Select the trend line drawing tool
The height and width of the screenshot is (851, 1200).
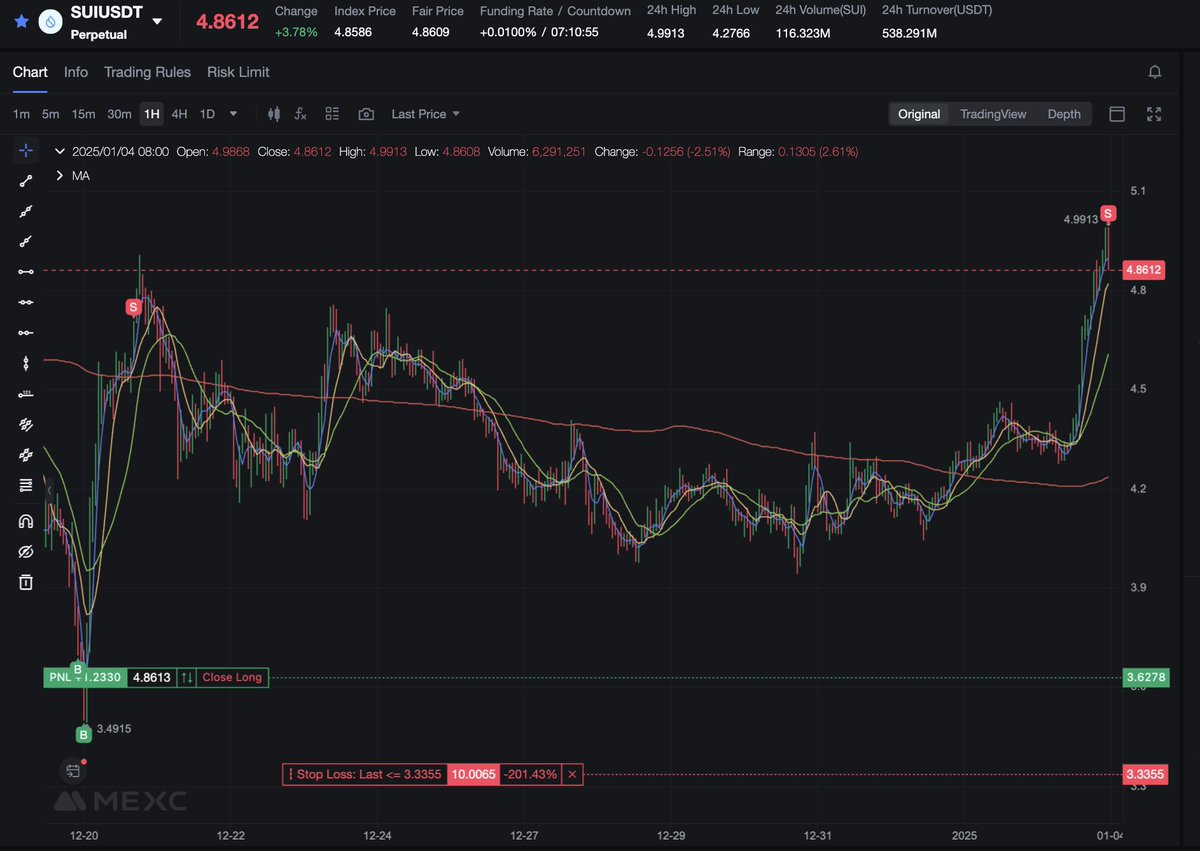pyautogui.click(x=26, y=181)
